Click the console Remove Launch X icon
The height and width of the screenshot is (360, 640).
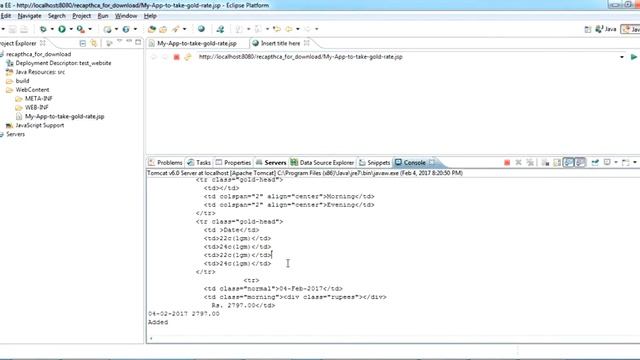[x=518, y=163]
